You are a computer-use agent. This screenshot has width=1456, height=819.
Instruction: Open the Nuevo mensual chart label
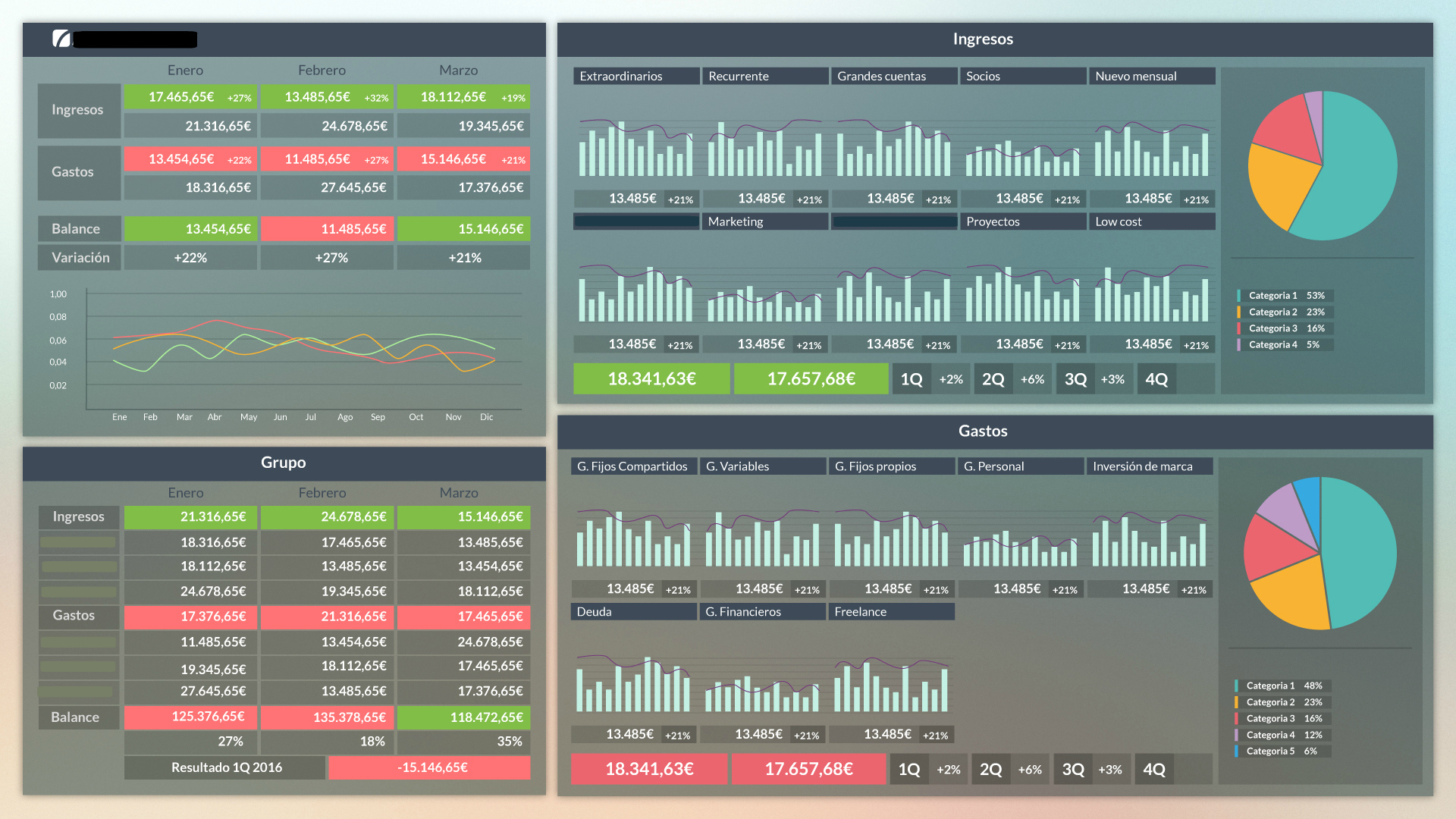(1152, 76)
